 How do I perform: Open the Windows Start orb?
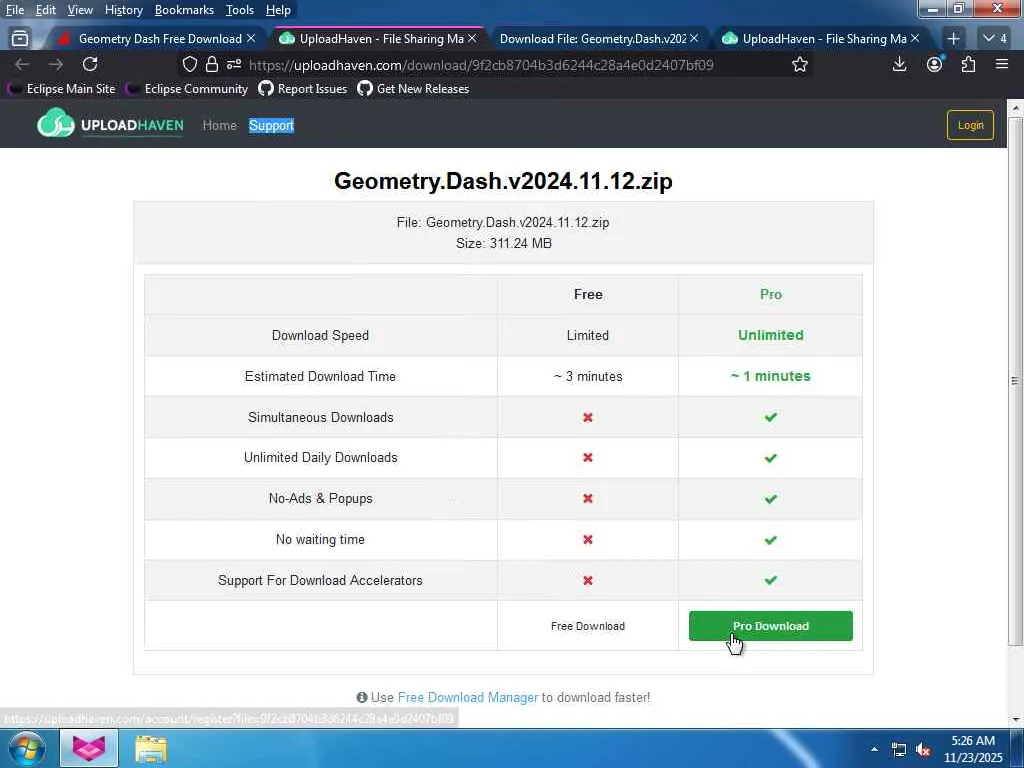pyautogui.click(x=27, y=748)
